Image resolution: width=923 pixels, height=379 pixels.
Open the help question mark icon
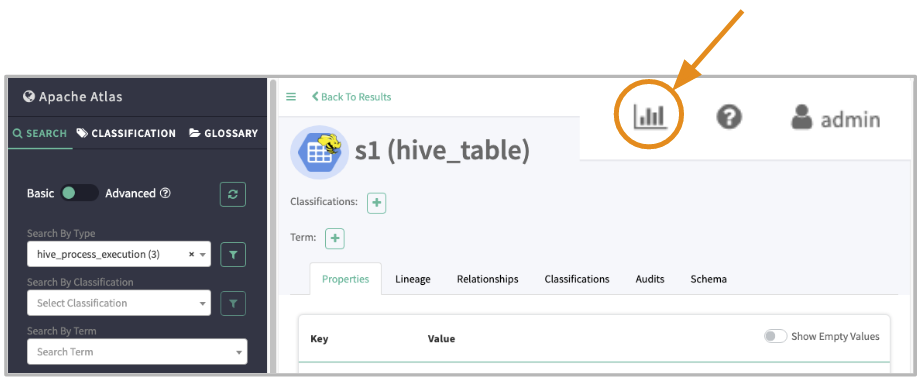(x=729, y=117)
